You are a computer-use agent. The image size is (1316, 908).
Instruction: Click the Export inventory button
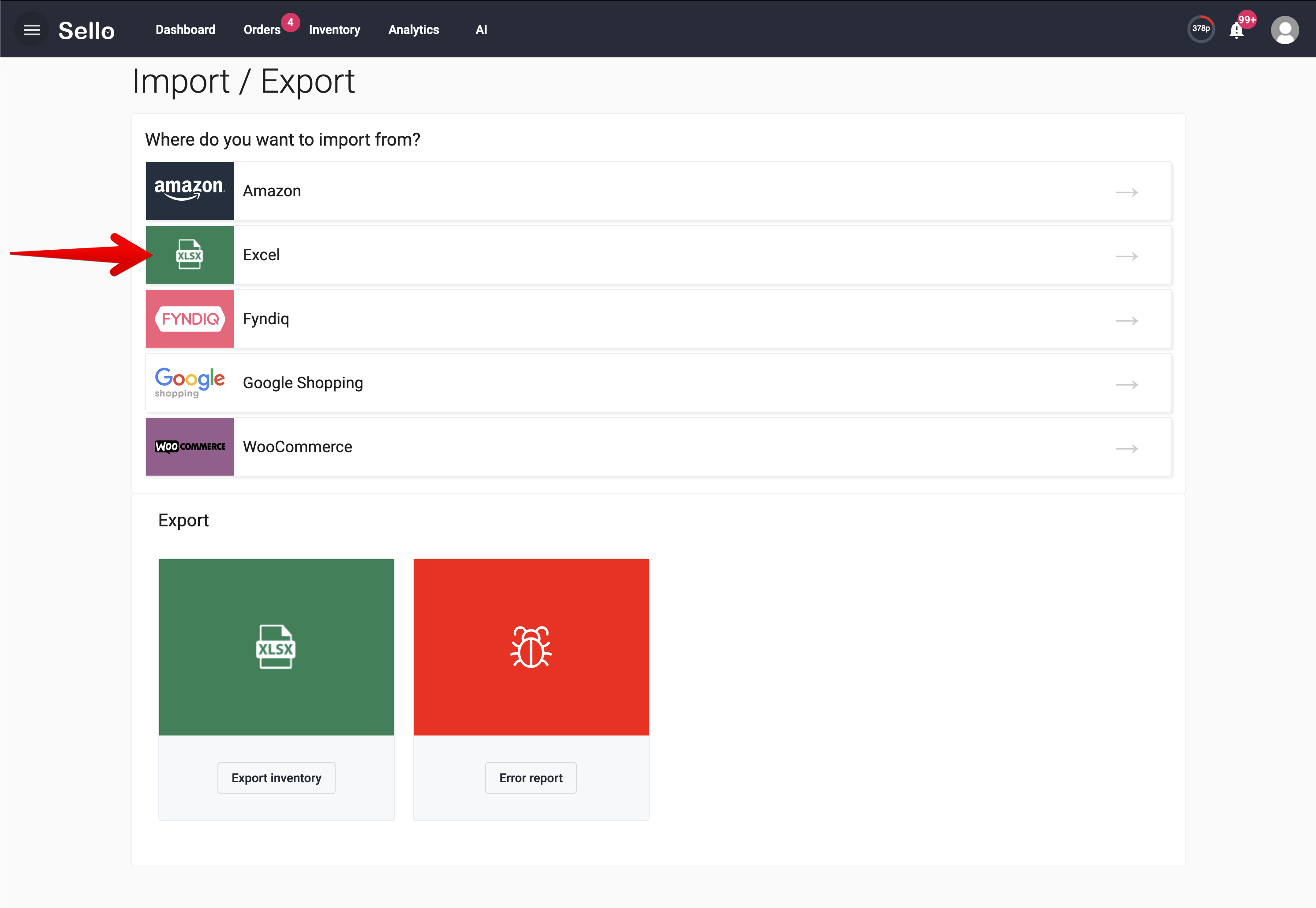click(x=277, y=778)
